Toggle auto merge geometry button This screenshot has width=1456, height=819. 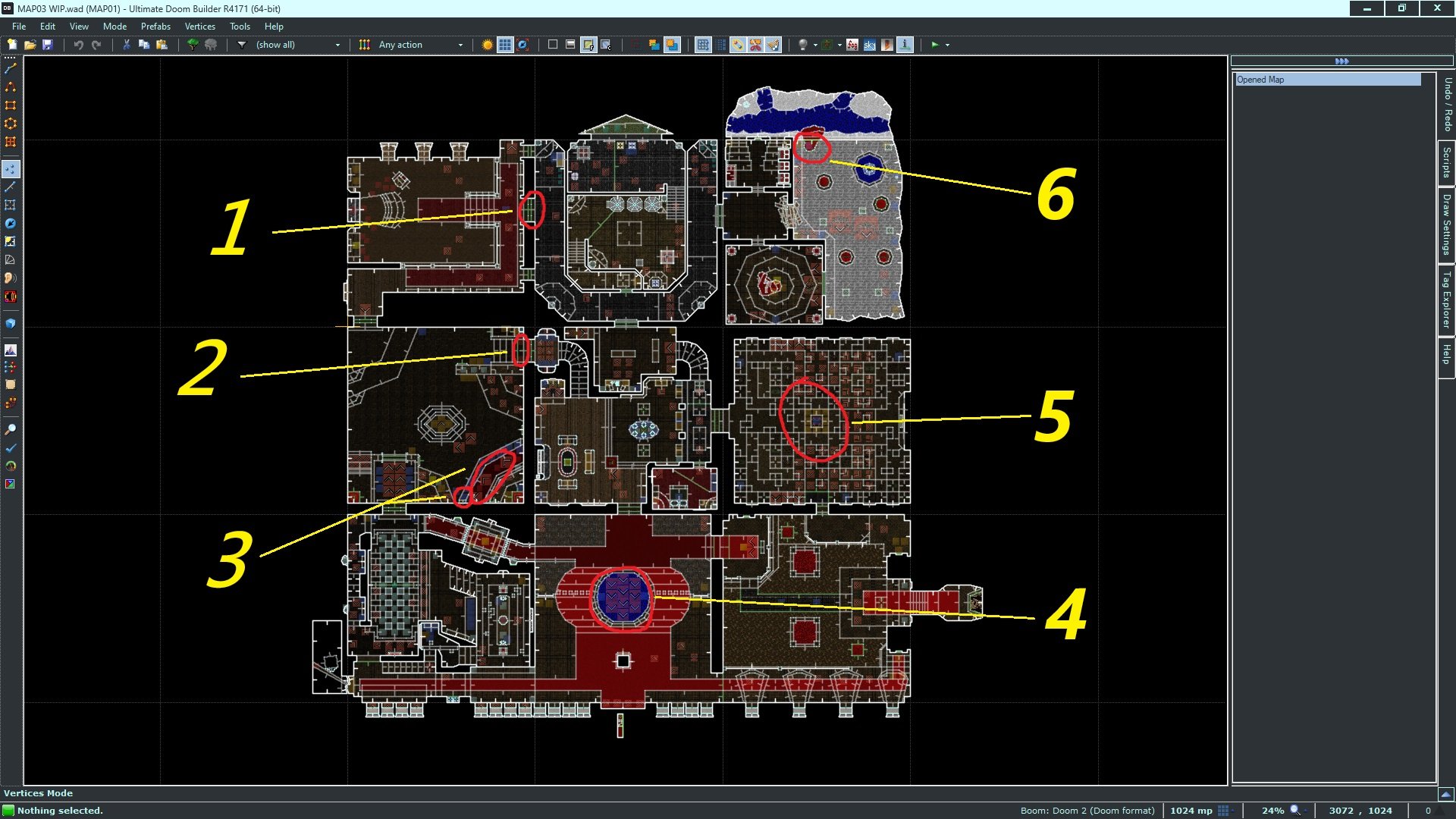[x=738, y=45]
